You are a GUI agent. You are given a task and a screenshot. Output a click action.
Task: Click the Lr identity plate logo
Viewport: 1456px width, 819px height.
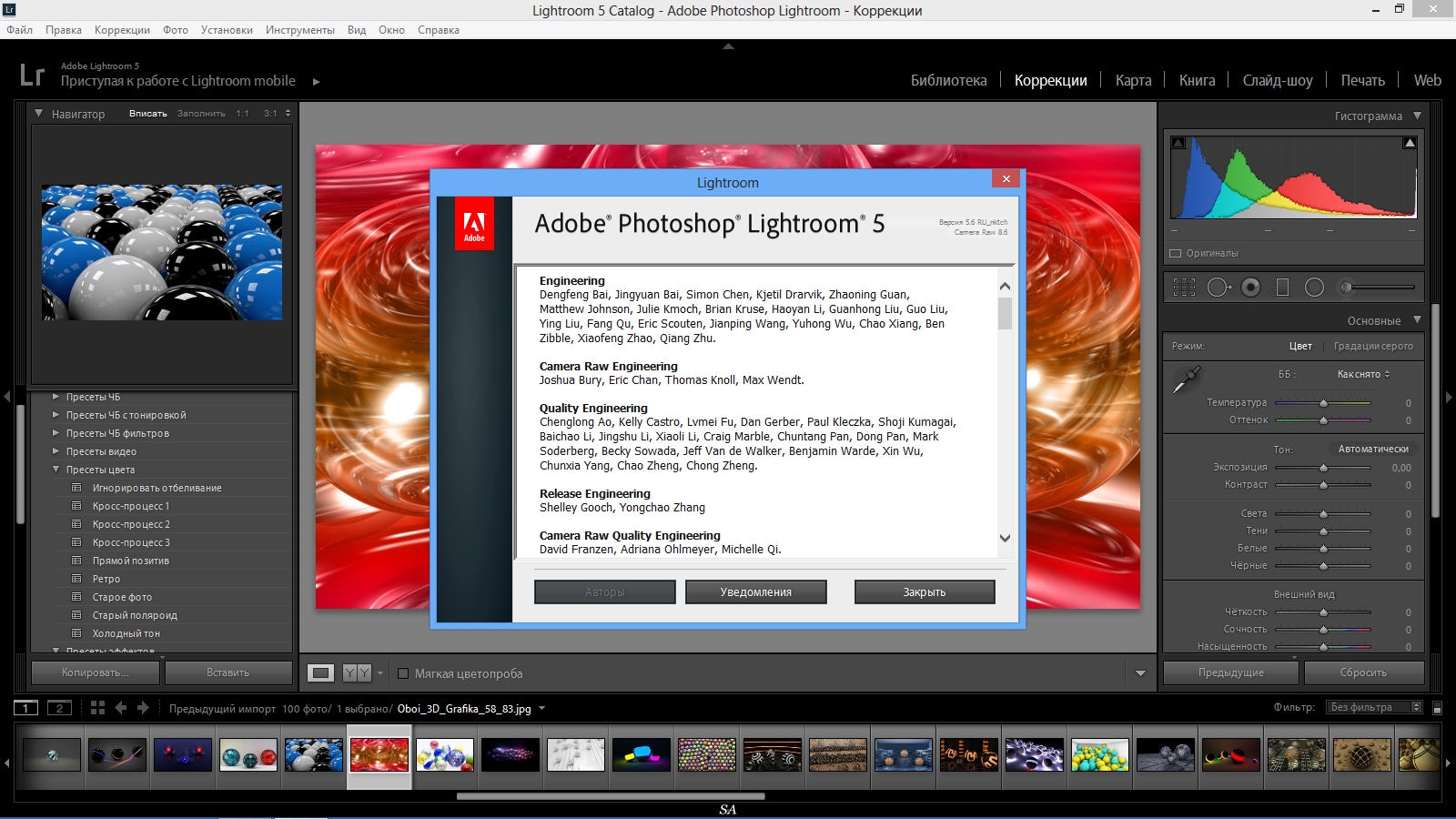click(32, 75)
